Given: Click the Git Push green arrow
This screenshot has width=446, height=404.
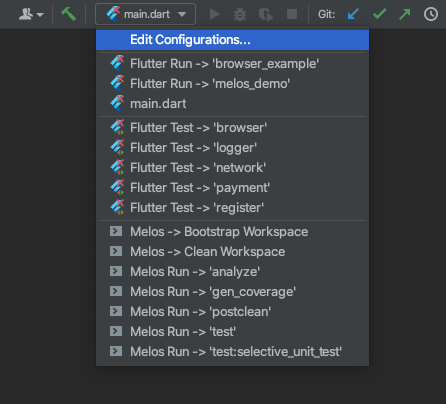Looking at the screenshot, I should [405, 14].
